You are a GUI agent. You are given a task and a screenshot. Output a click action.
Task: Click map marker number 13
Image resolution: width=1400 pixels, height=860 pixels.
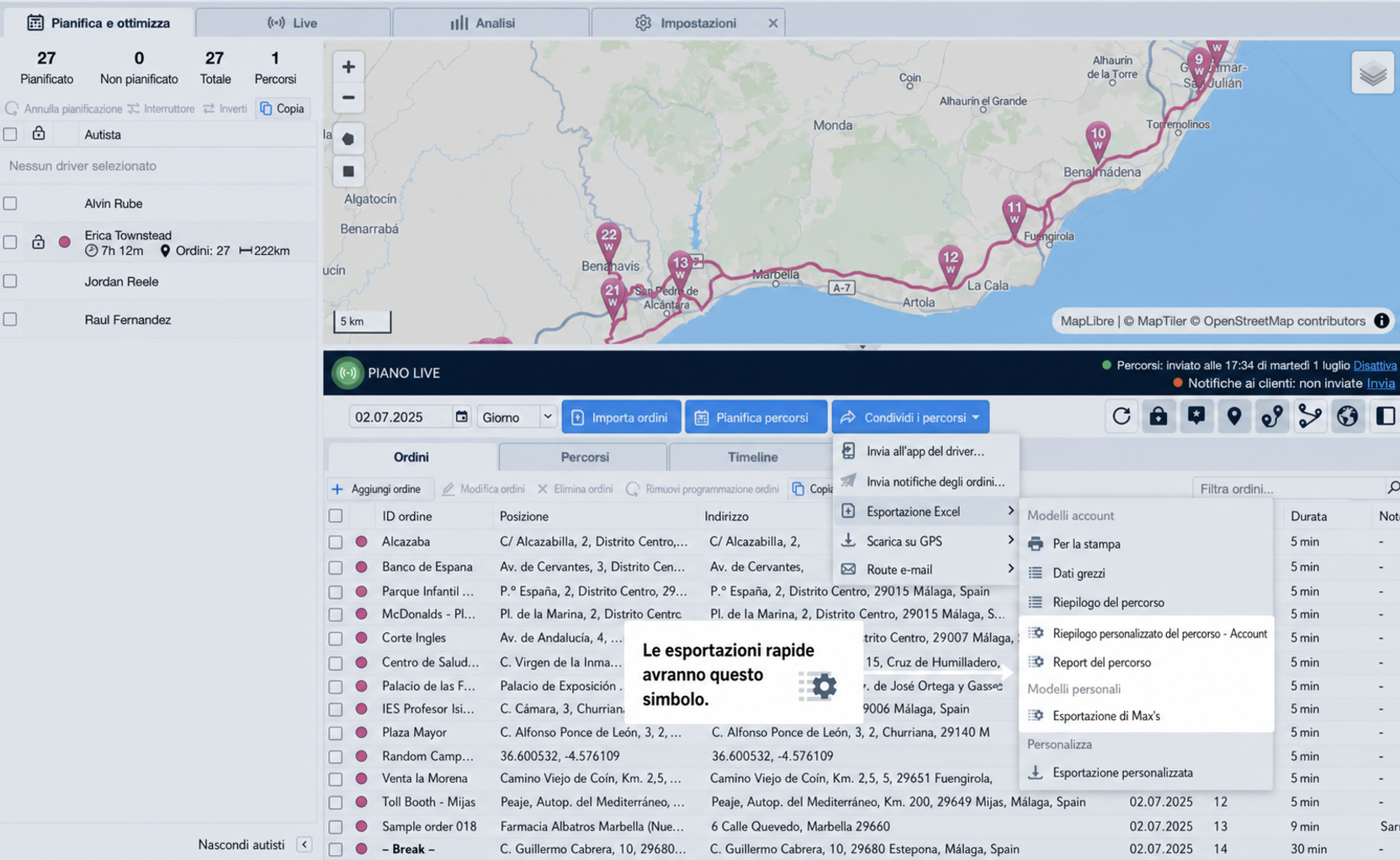tap(680, 270)
